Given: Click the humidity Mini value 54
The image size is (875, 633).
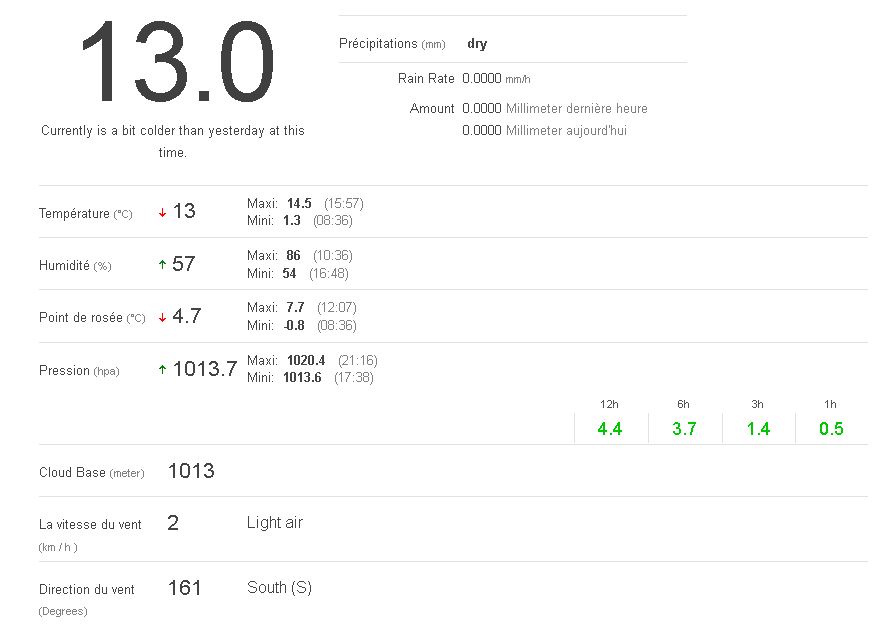Looking at the screenshot, I should (289, 273).
